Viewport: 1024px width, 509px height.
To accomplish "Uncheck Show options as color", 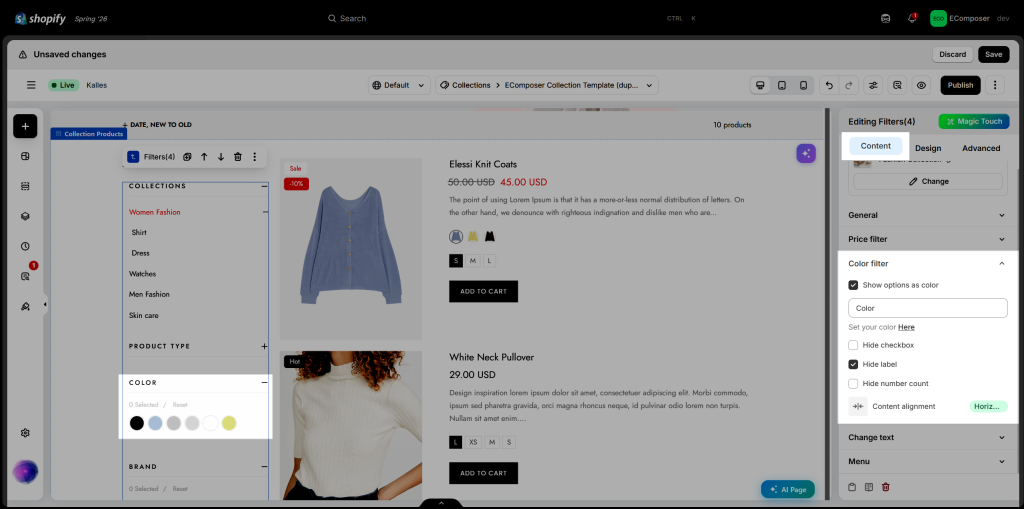I will click(x=853, y=285).
